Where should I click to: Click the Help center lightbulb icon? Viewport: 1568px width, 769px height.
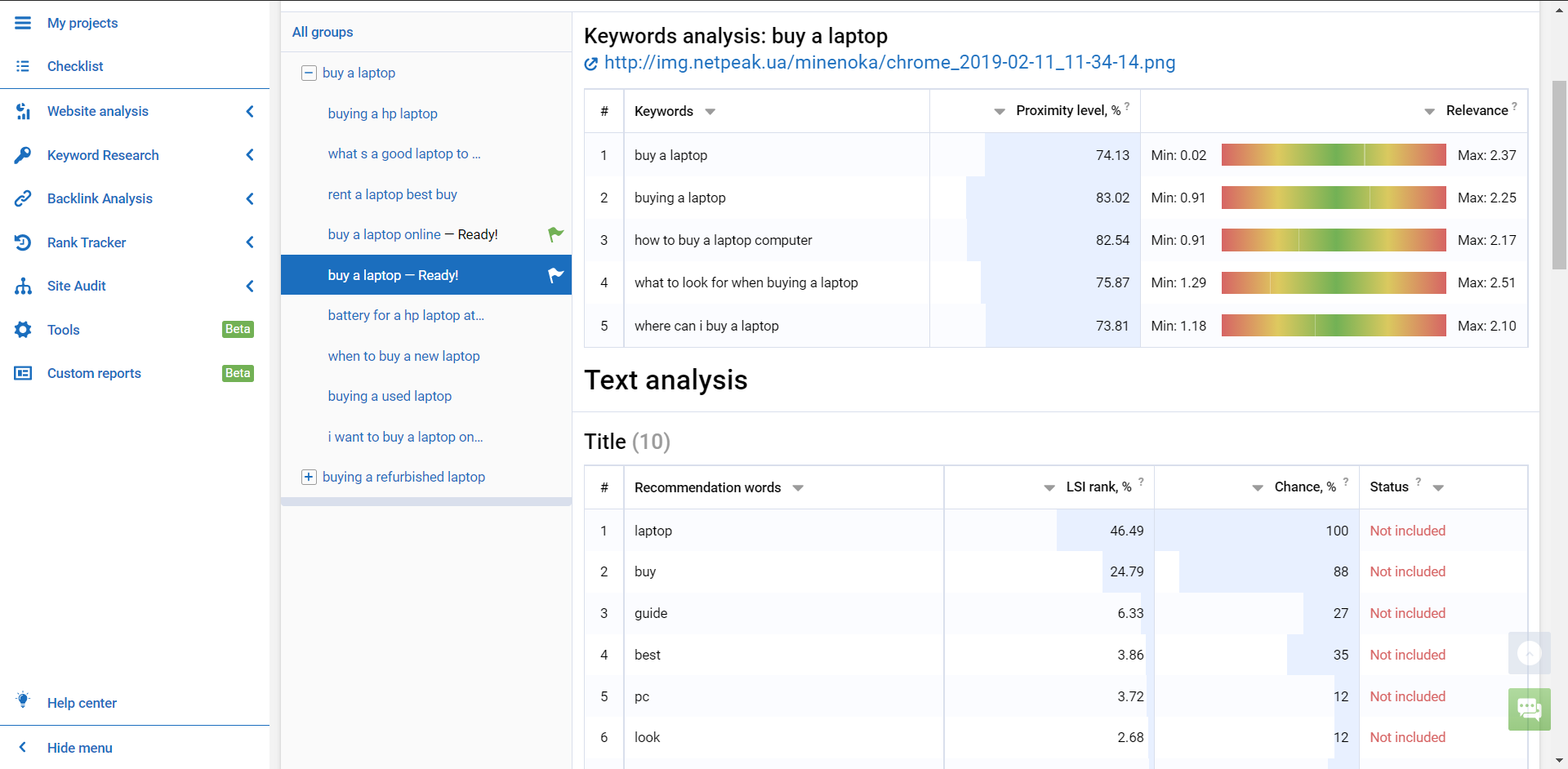coord(23,700)
